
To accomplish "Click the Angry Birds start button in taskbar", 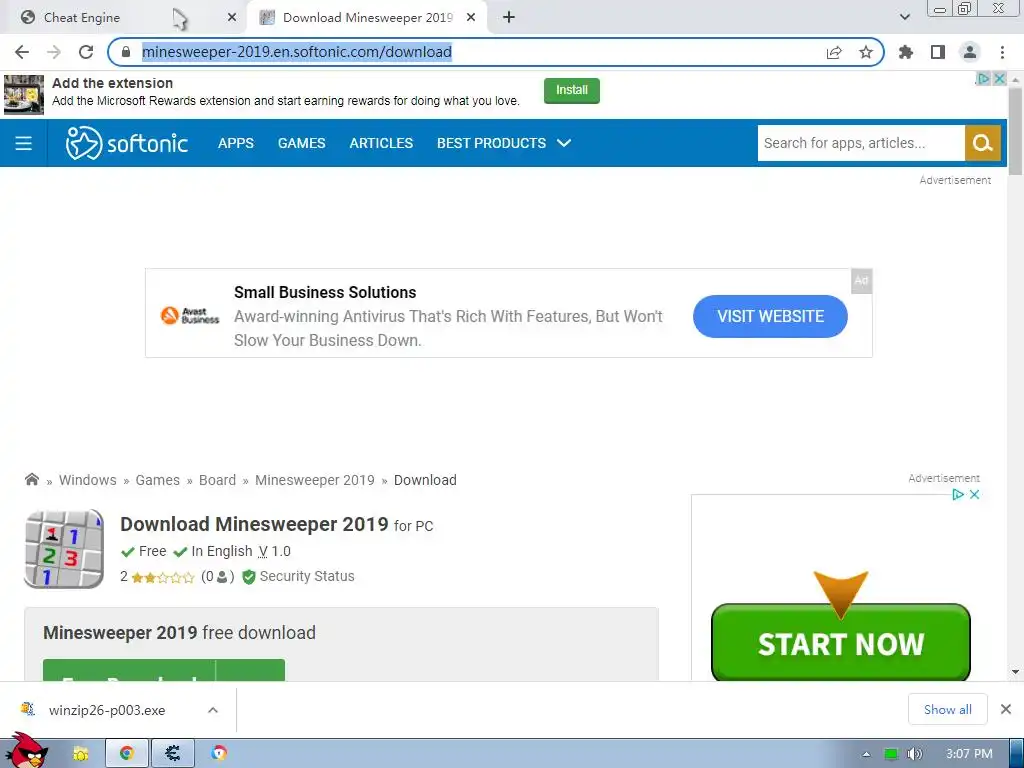I will [x=26, y=751].
